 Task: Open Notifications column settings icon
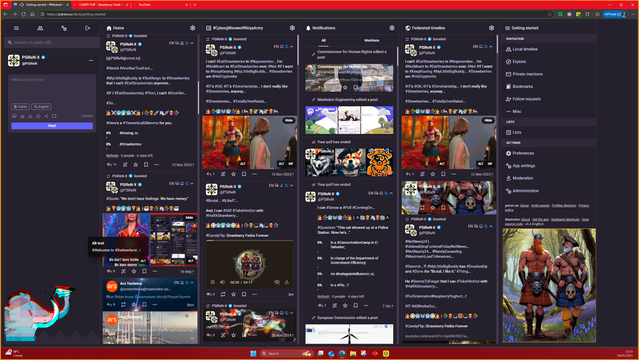[x=392, y=28]
